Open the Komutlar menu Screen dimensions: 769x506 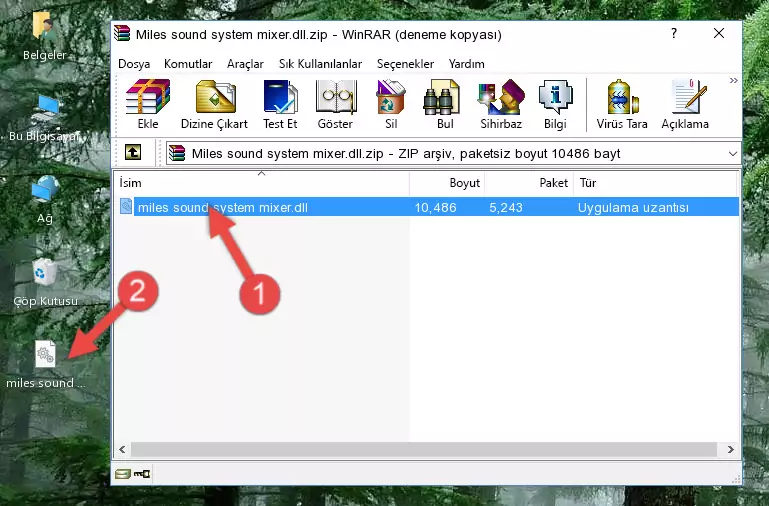[x=188, y=64]
